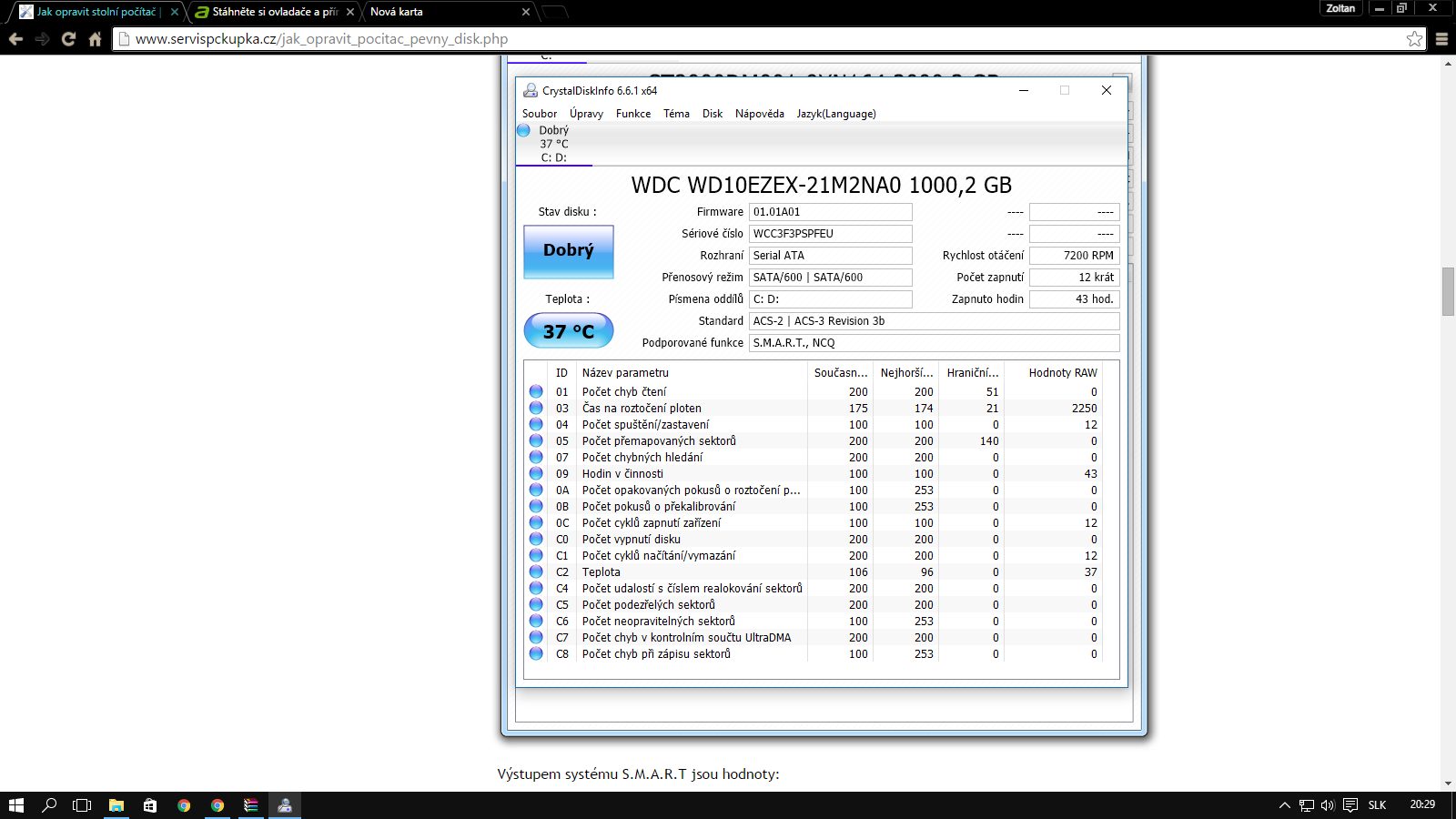Click the Zoltan profile button
Screen dimensions: 1456x819
1340,8
